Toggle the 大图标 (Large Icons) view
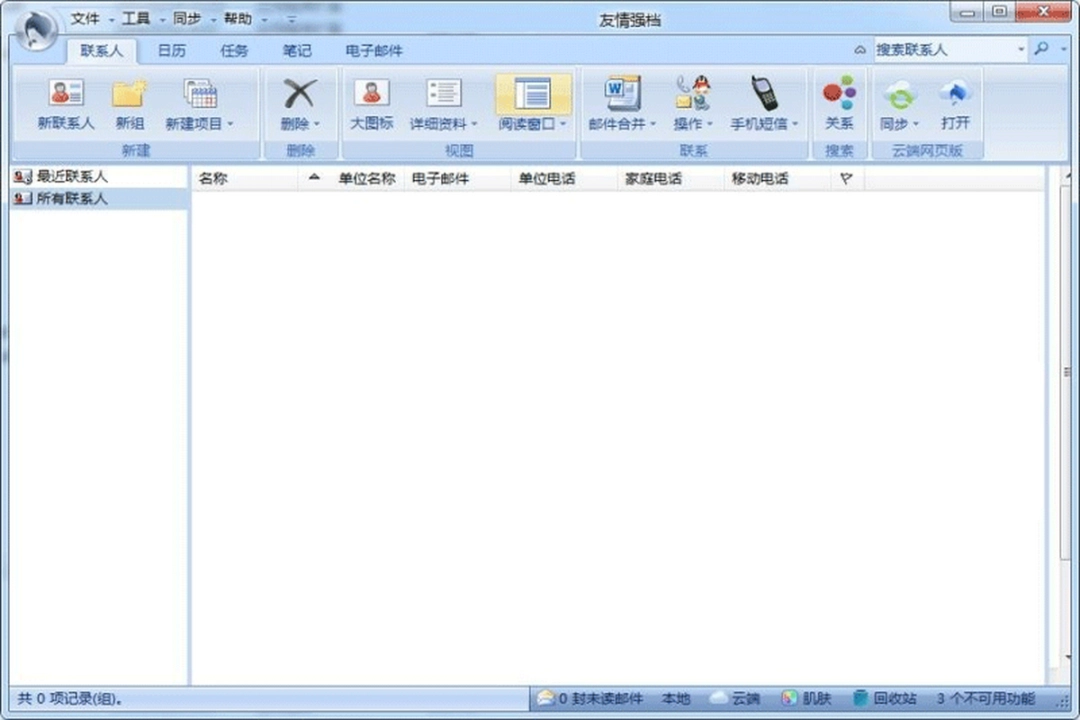 tap(371, 104)
